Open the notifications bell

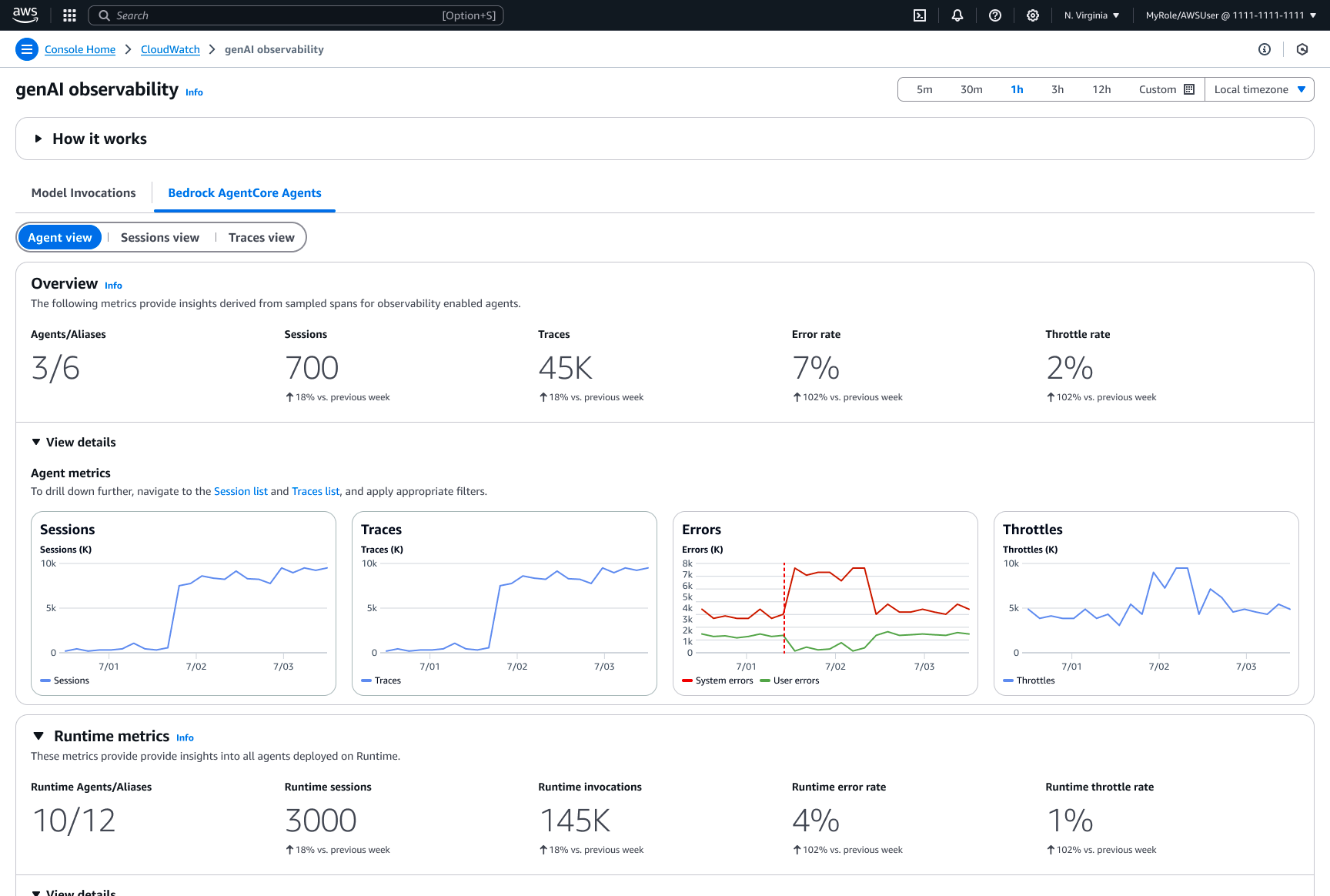[957, 15]
